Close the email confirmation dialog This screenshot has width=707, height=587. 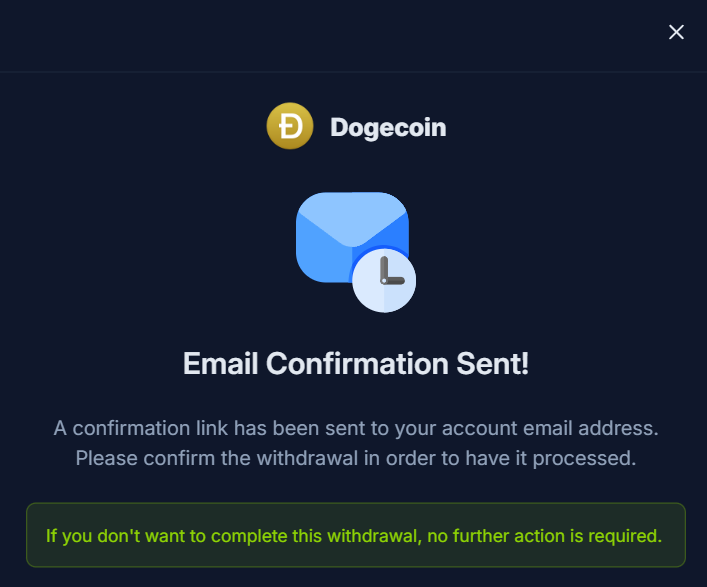(x=676, y=32)
